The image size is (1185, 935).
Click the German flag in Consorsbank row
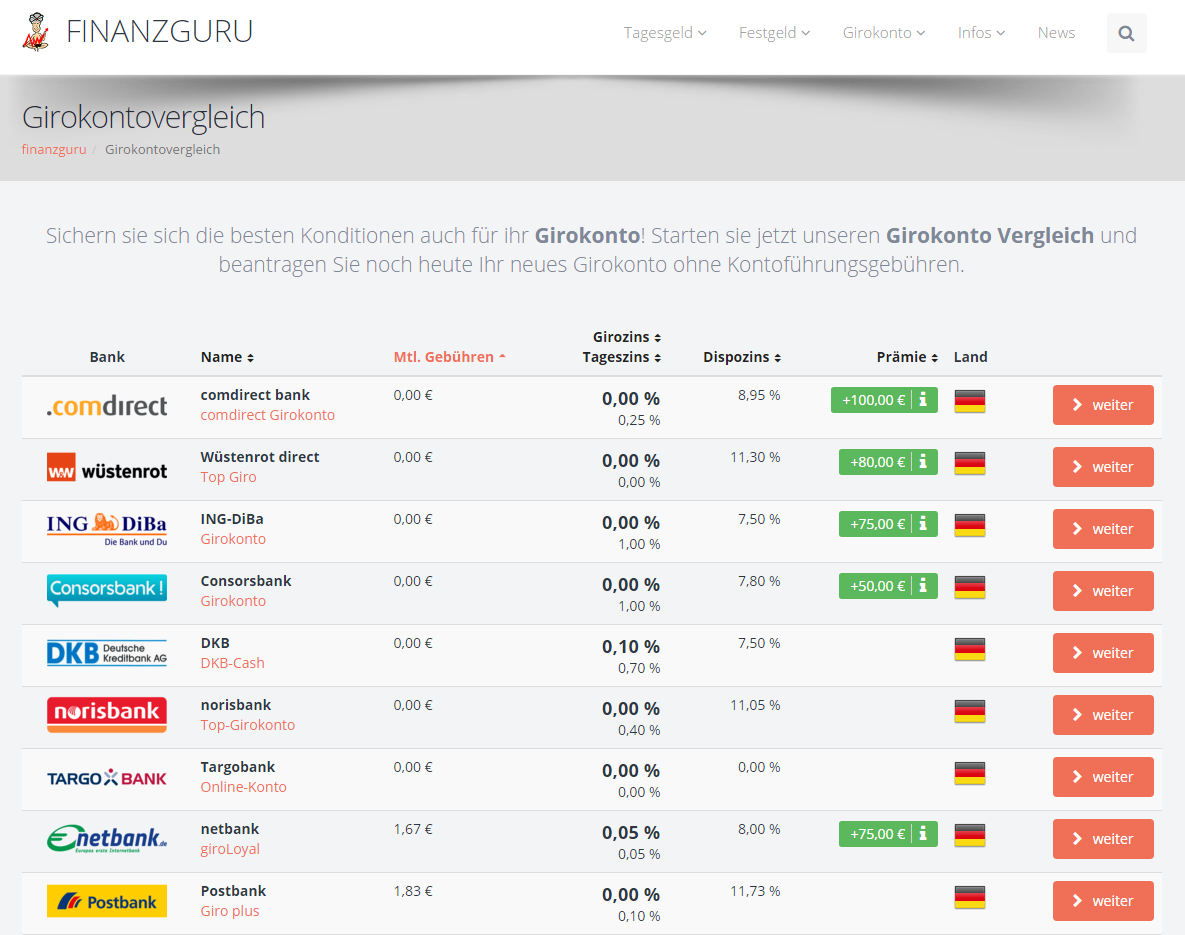click(x=970, y=587)
